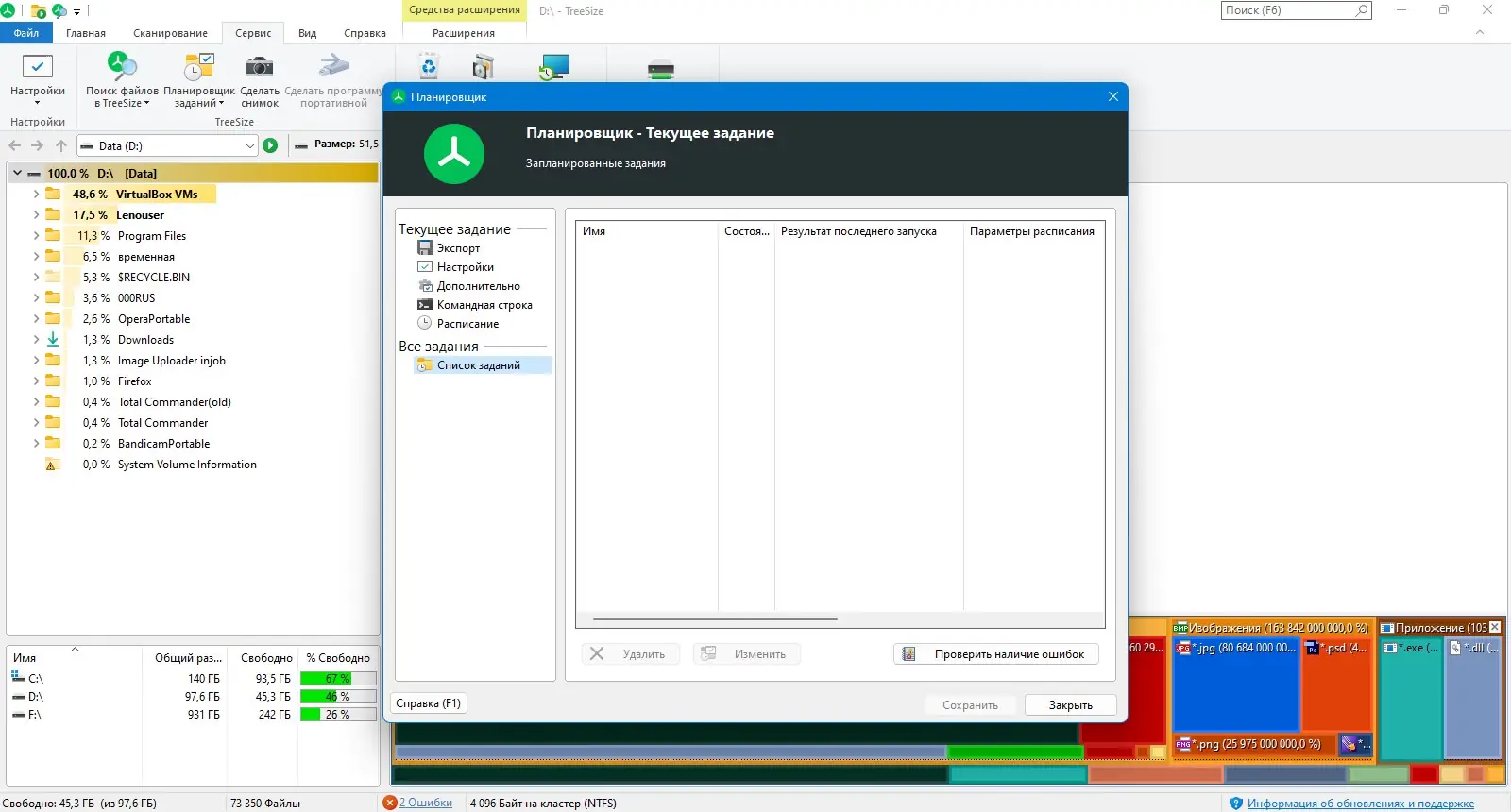Image resolution: width=1511 pixels, height=812 pixels.
Task: Switch to the Вид tab
Action: click(x=308, y=33)
